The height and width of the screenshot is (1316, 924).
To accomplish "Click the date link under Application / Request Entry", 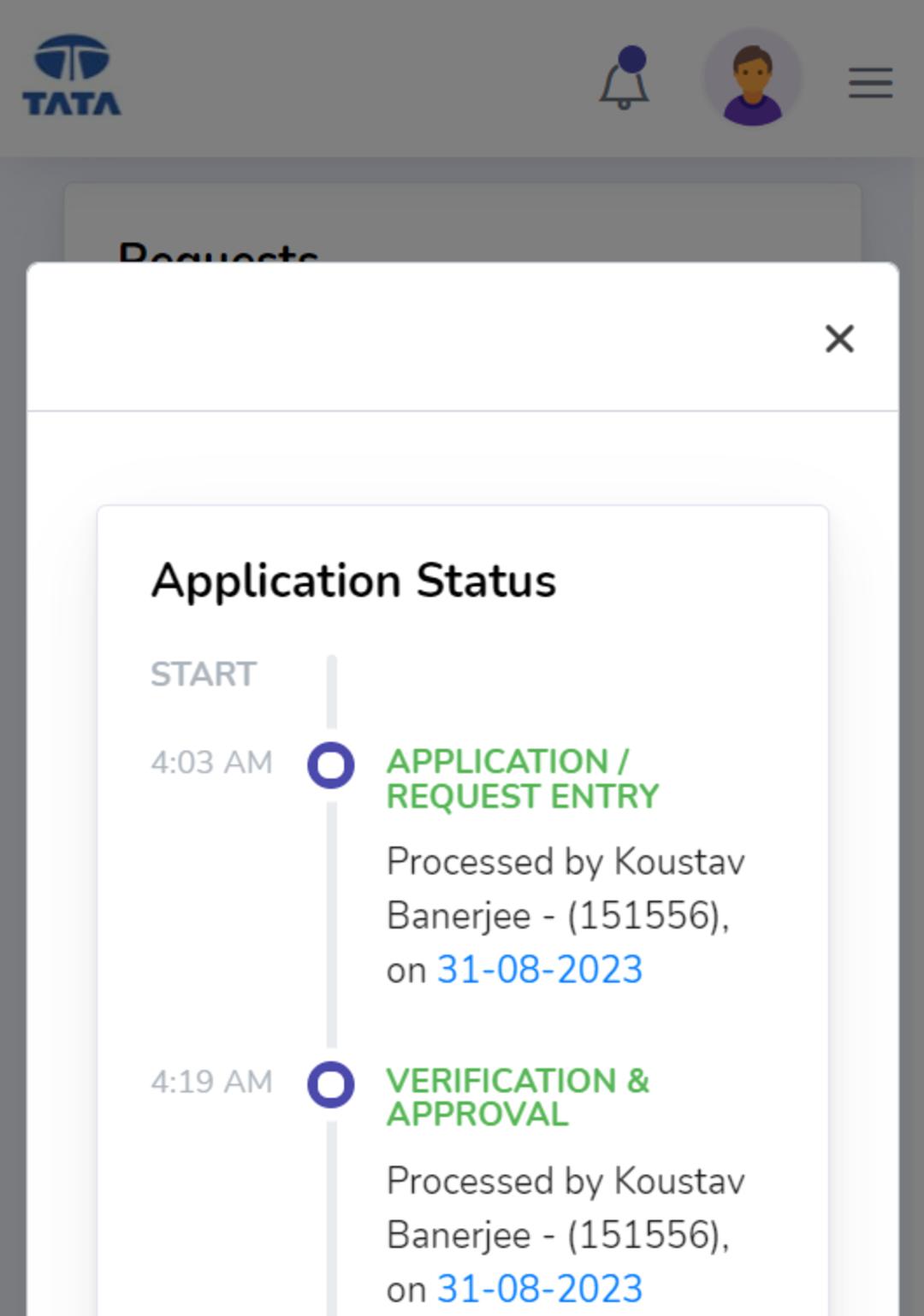I will click(540, 970).
